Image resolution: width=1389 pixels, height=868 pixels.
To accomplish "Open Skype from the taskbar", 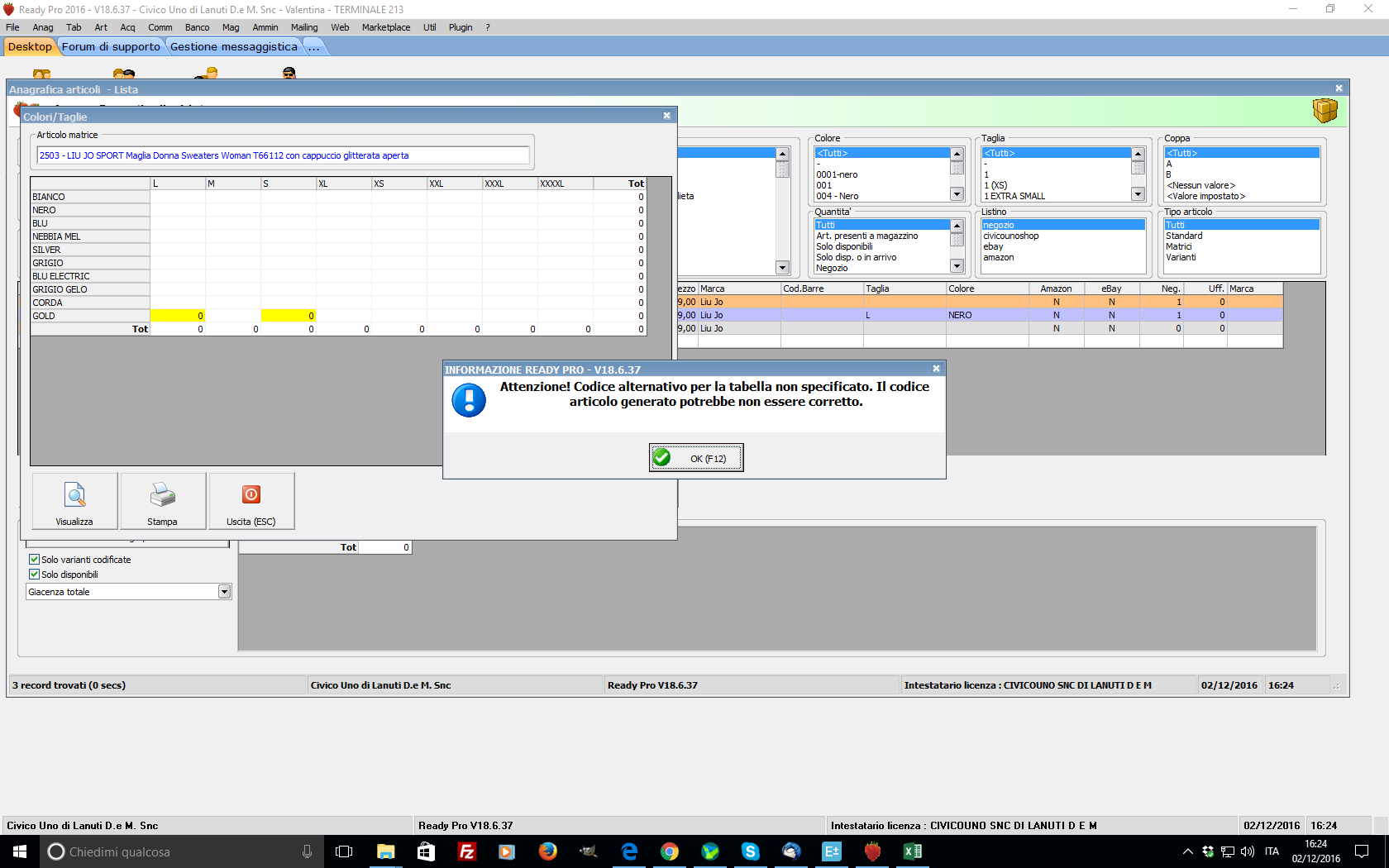I will pyautogui.click(x=751, y=851).
